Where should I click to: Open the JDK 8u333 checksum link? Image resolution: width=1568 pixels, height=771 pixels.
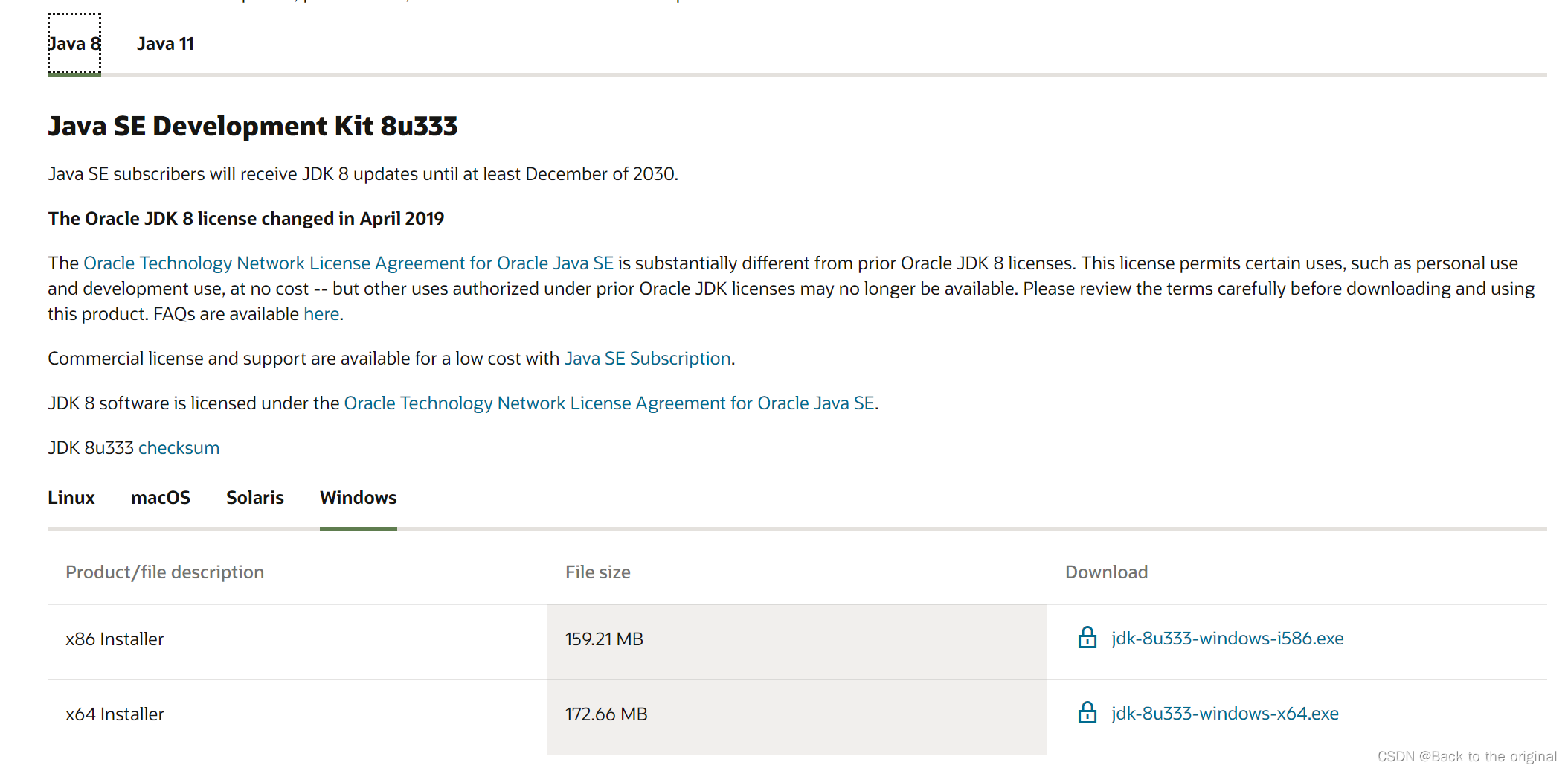(x=179, y=448)
